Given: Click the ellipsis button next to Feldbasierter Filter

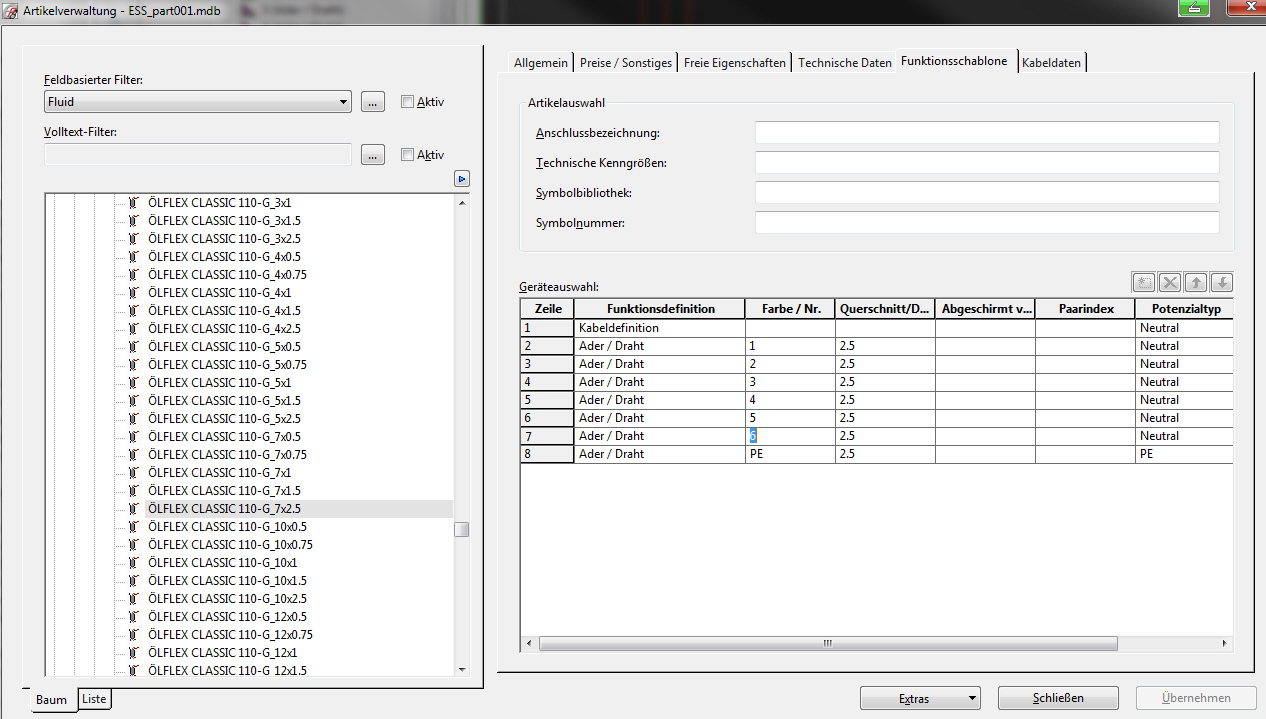Looking at the screenshot, I should 373,101.
